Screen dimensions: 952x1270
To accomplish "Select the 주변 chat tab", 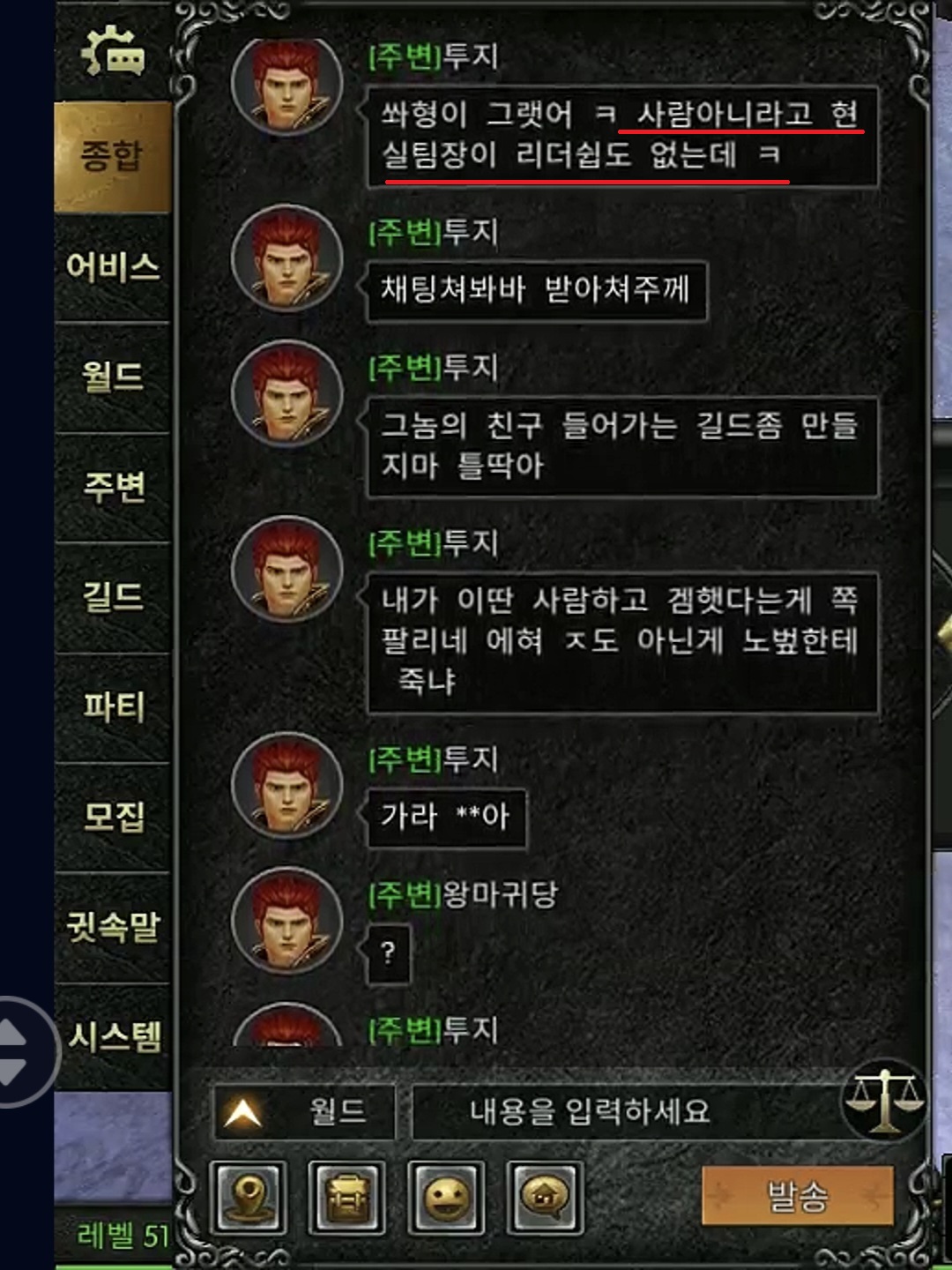I will point(113,487).
